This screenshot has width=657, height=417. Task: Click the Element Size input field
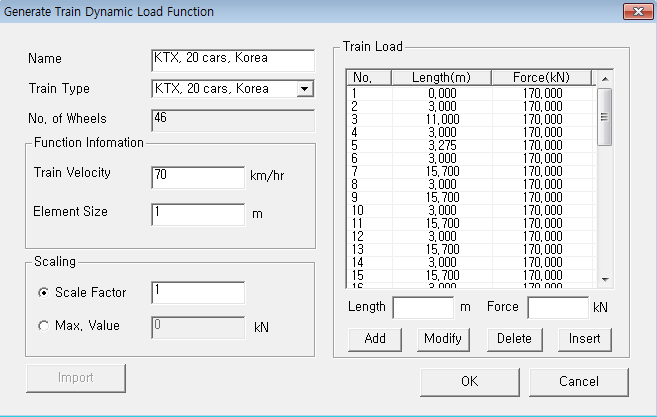coord(198,214)
